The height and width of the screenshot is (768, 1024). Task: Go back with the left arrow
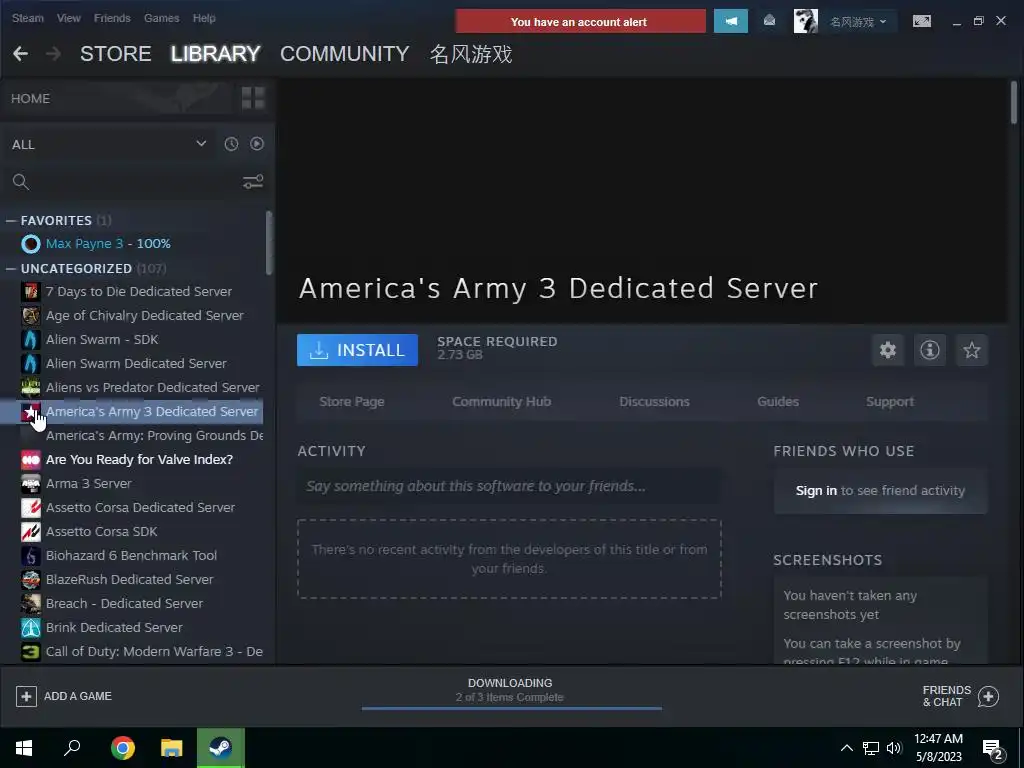[20, 54]
